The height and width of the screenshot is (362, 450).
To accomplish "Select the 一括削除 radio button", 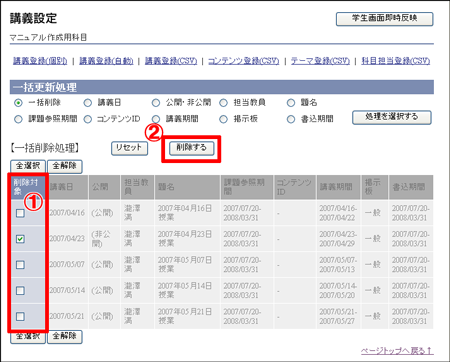I will pos(18,103).
